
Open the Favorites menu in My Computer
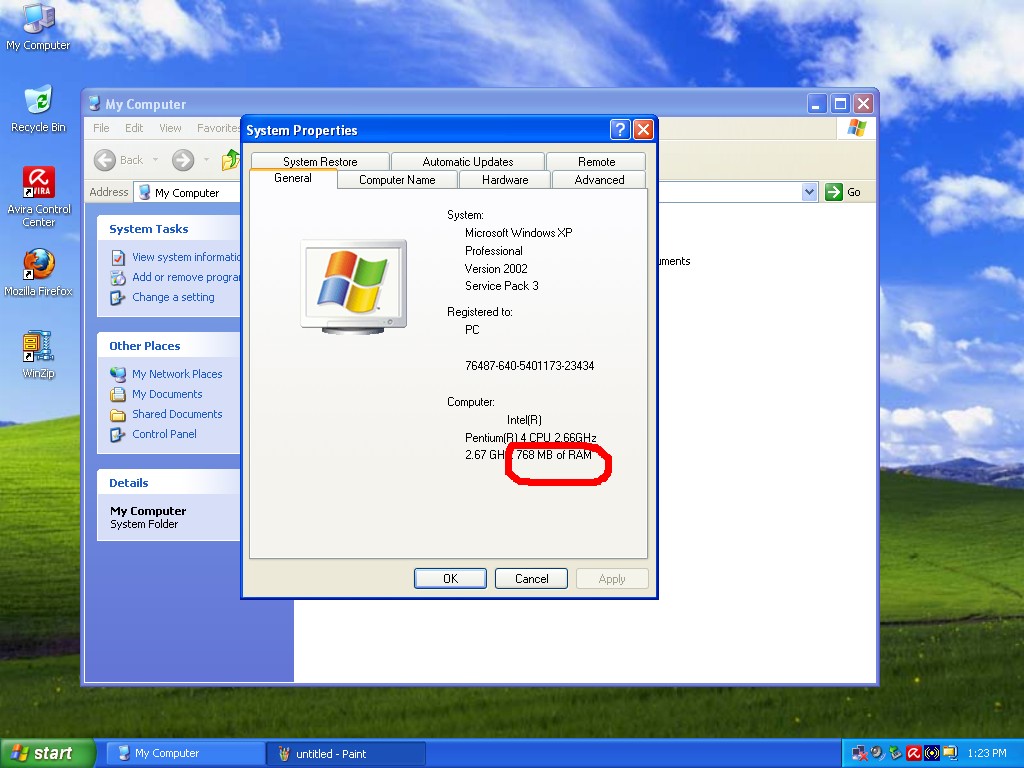218,128
